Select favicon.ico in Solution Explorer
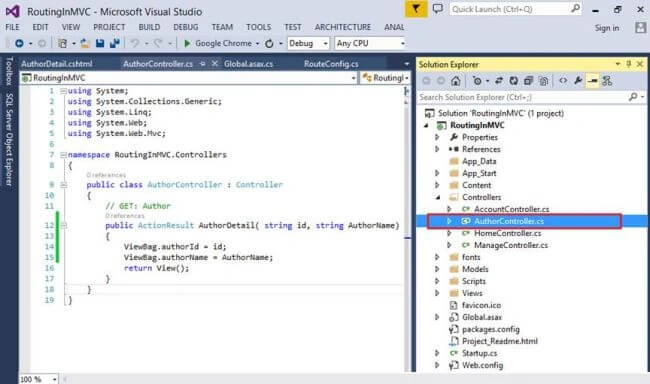650x384 pixels. pos(482,305)
